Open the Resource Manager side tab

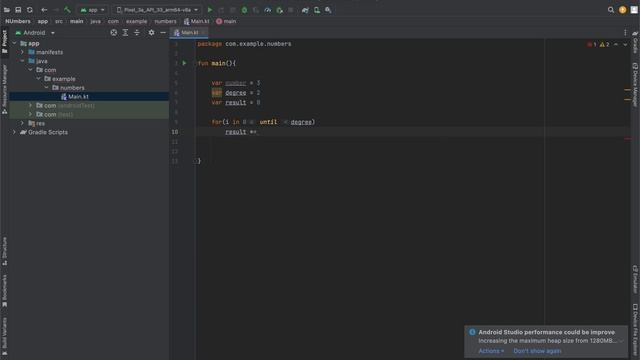click(4, 89)
